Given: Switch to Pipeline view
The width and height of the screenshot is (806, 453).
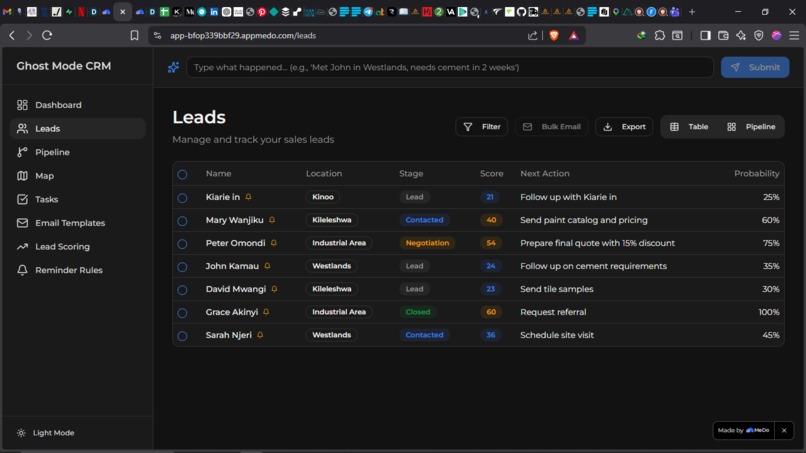Looking at the screenshot, I should click(751, 127).
